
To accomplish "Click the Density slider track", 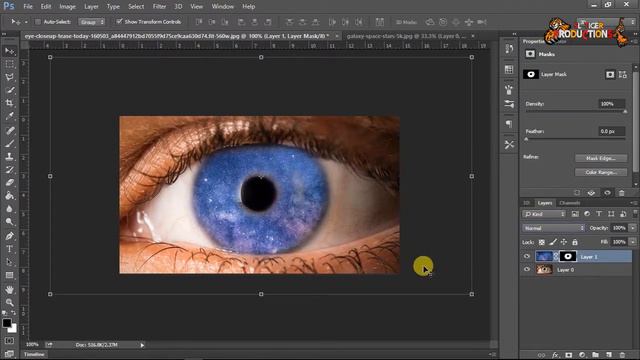I will pos(575,111).
